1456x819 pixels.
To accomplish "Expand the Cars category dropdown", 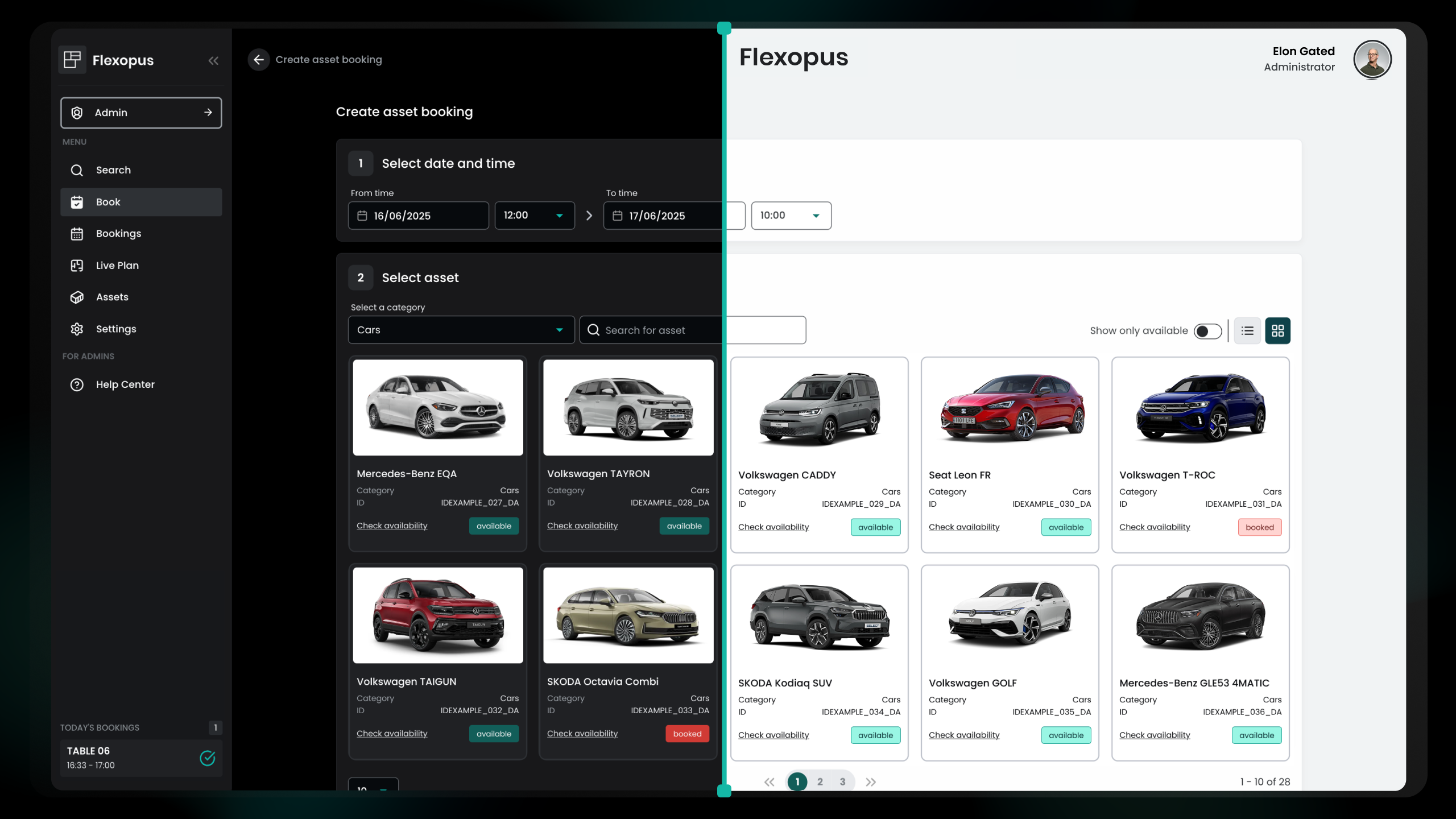I will [461, 330].
